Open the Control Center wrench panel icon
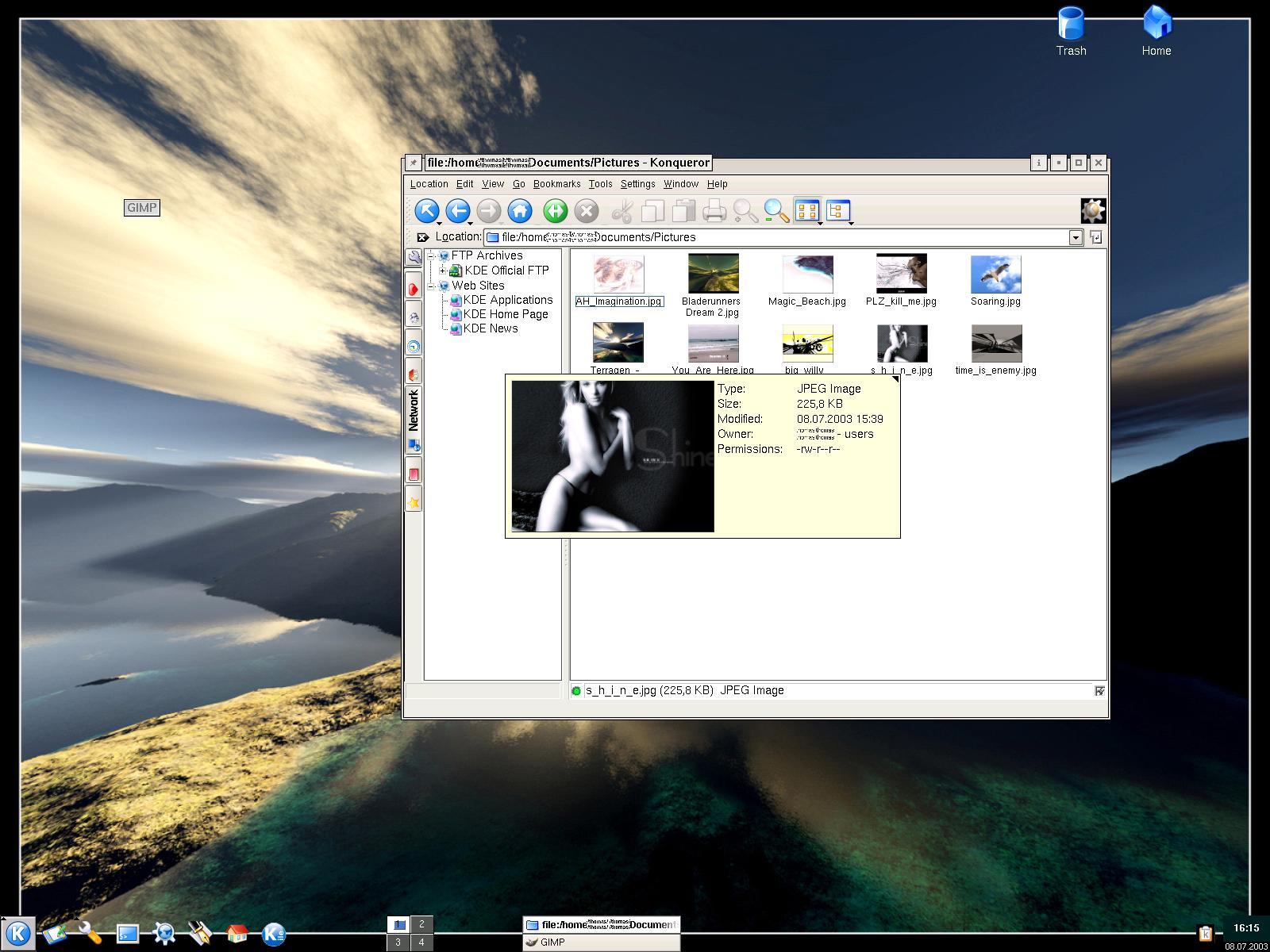The width and height of the screenshot is (1270, 952). (90, 933)
